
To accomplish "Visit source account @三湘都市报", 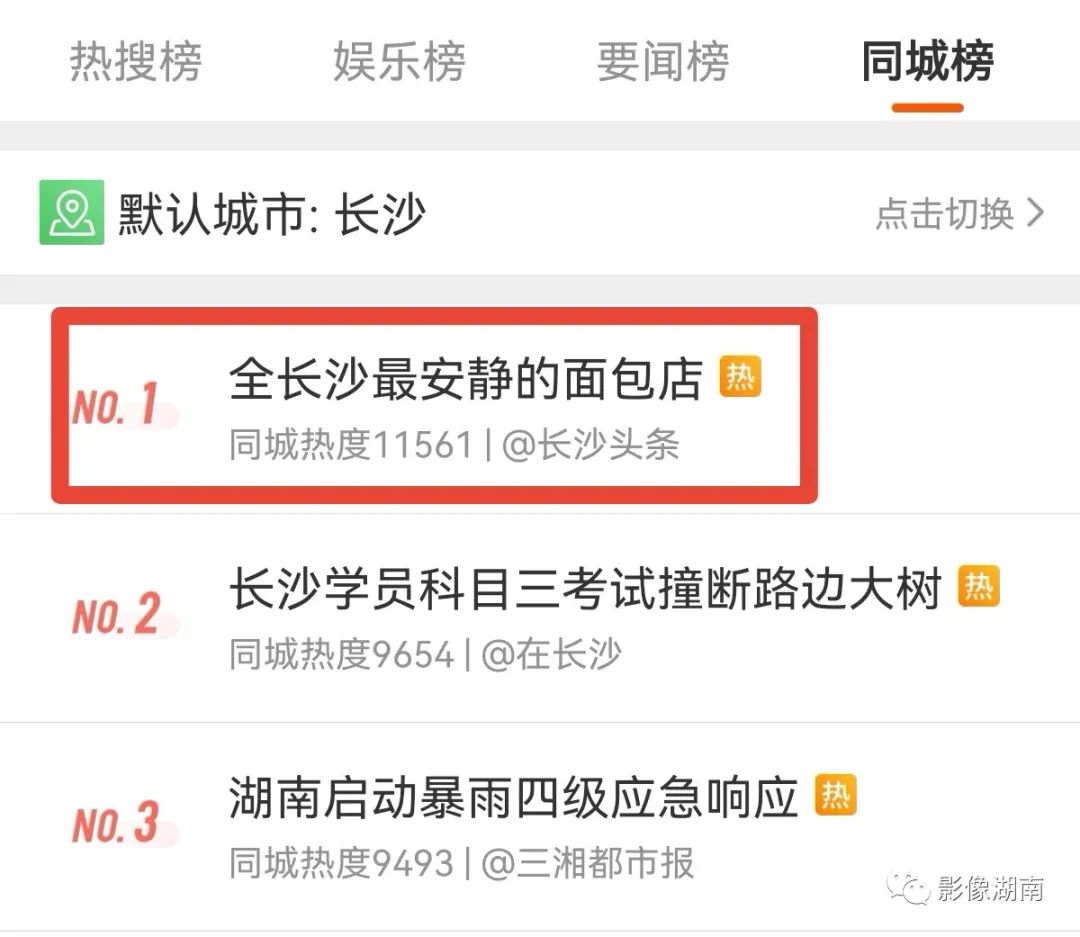I will [x=588, y=863].
